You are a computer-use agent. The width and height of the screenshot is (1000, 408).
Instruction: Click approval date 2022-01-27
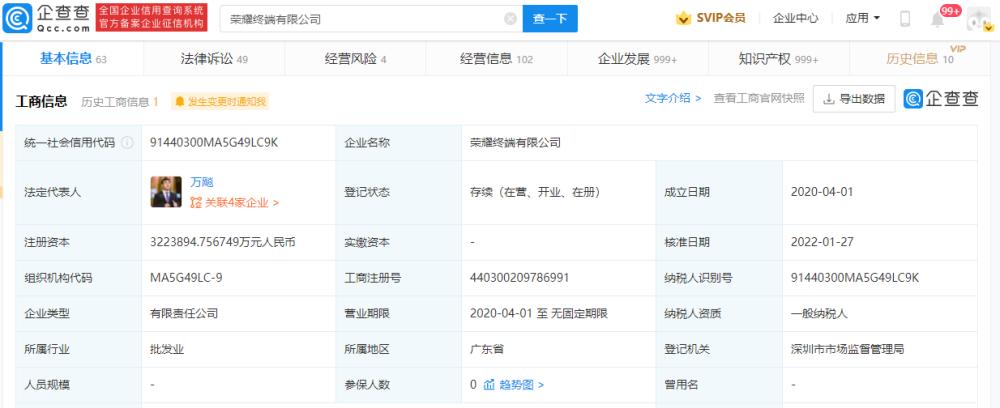coord(822,242)
